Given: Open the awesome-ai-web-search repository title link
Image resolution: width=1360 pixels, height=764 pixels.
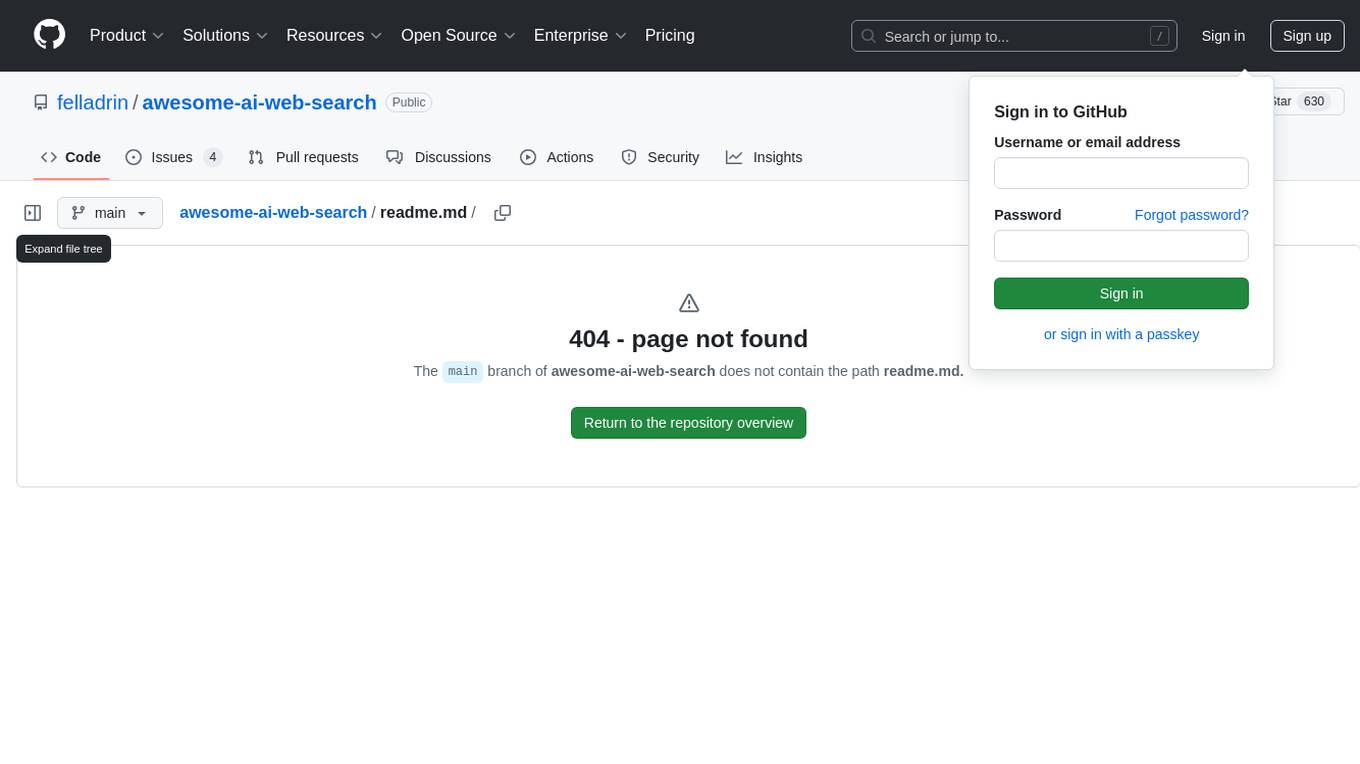Looking at the screenshot, I should tap(259, 102).
